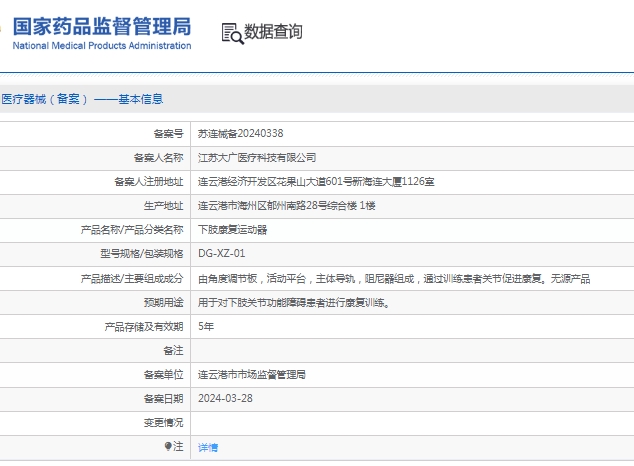Click the bulb icon next to 注
The image size is (634, 466).
168,446
